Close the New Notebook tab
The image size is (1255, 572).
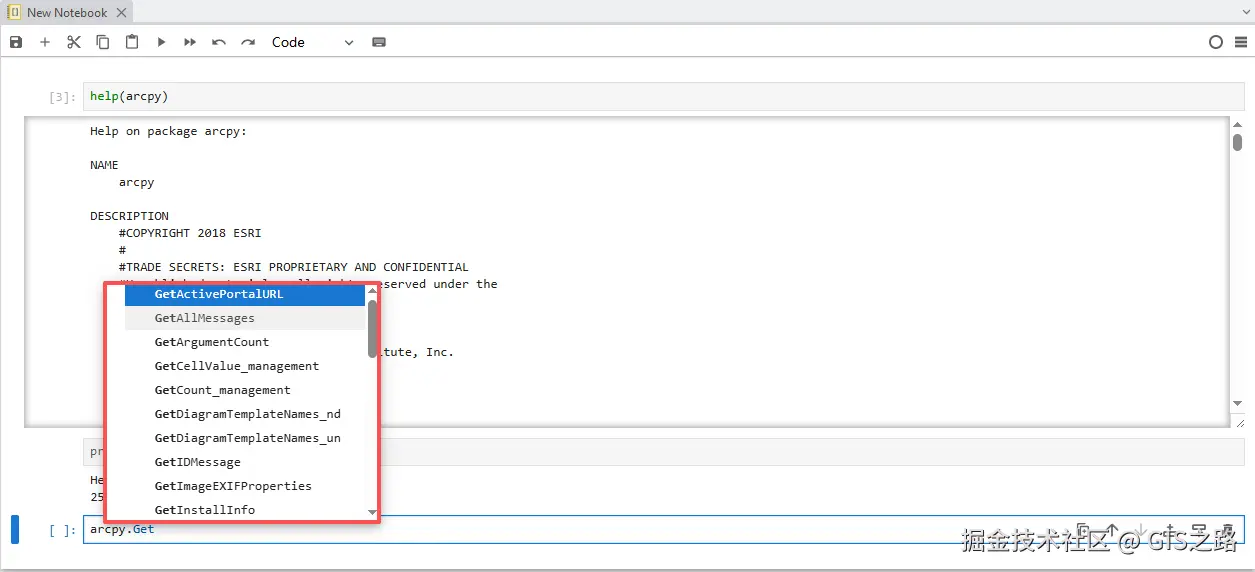coord(122,12)
